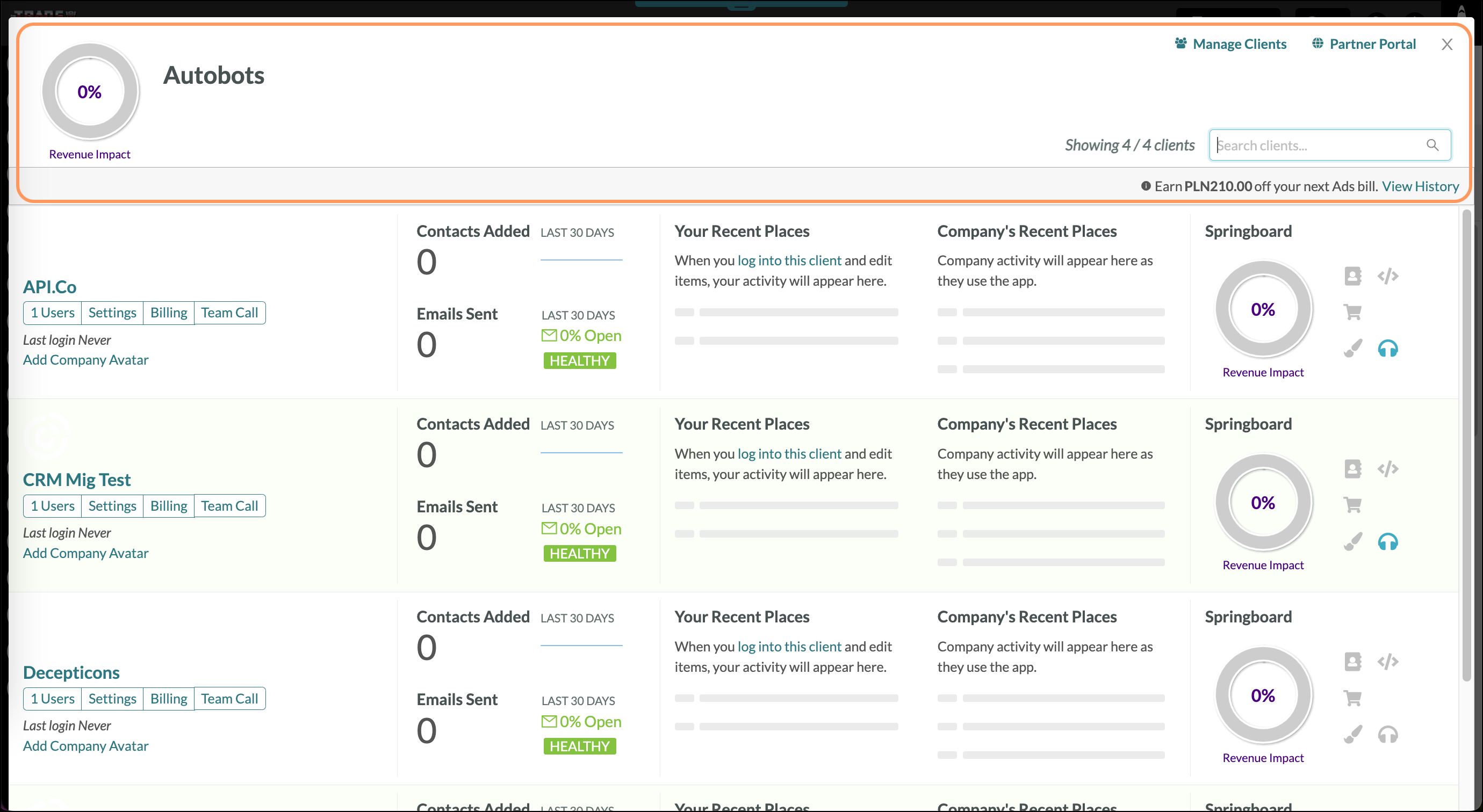The width and height of the screenshot is (1483, 812).
Task: Click 'Showing 4 / 4 clients' text
Action: [x=1129, y=145]
